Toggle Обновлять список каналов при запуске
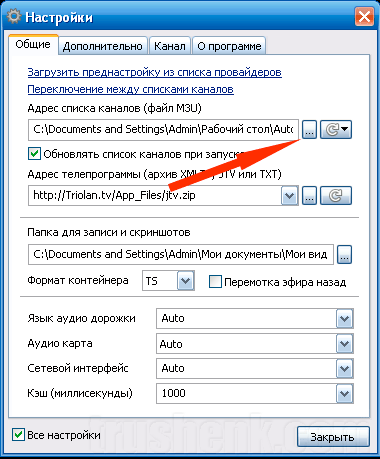Viewport: 380px width, 459px height. (x=34, y=154)
